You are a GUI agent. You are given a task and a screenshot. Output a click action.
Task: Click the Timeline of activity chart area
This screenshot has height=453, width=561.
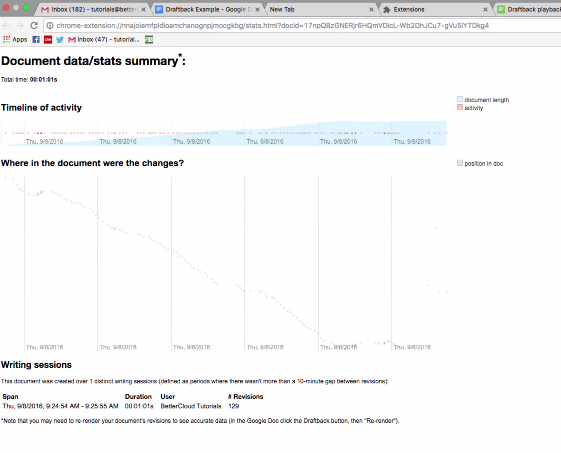pos(224,133)
